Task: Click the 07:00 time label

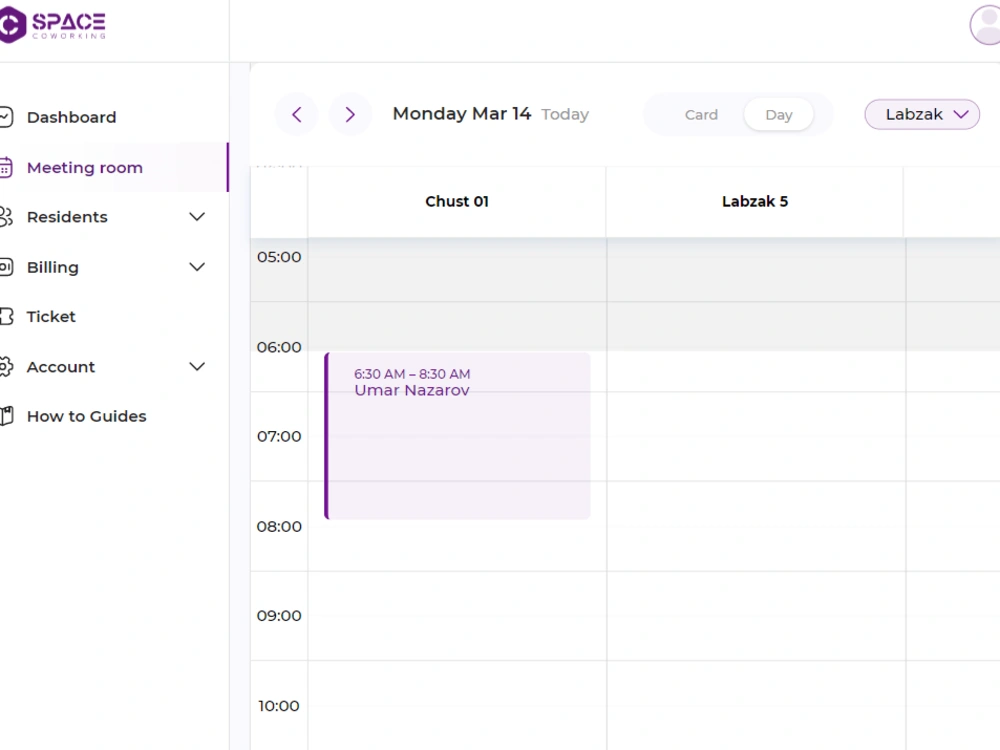Action: click(279, 437)
